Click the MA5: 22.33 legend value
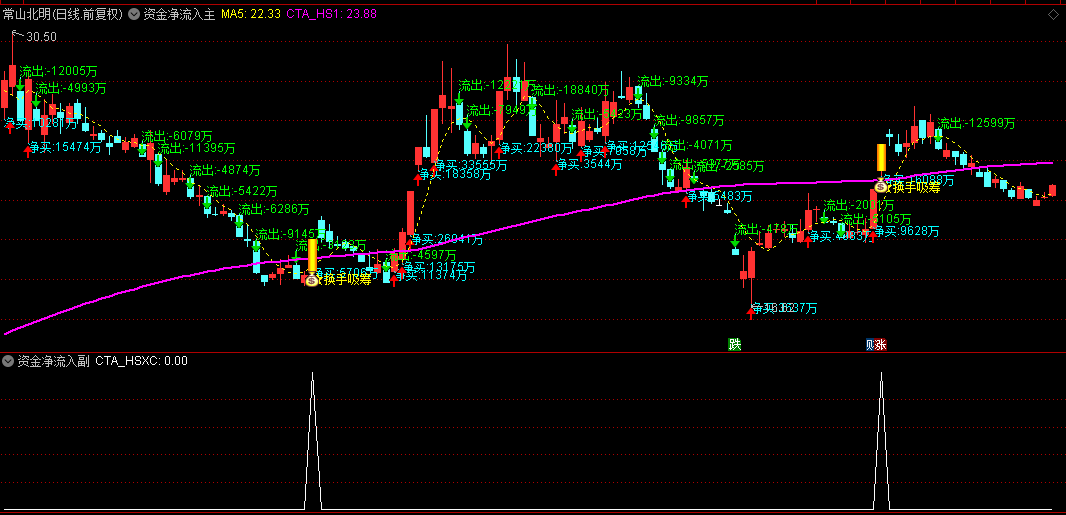 pos(251,13)
